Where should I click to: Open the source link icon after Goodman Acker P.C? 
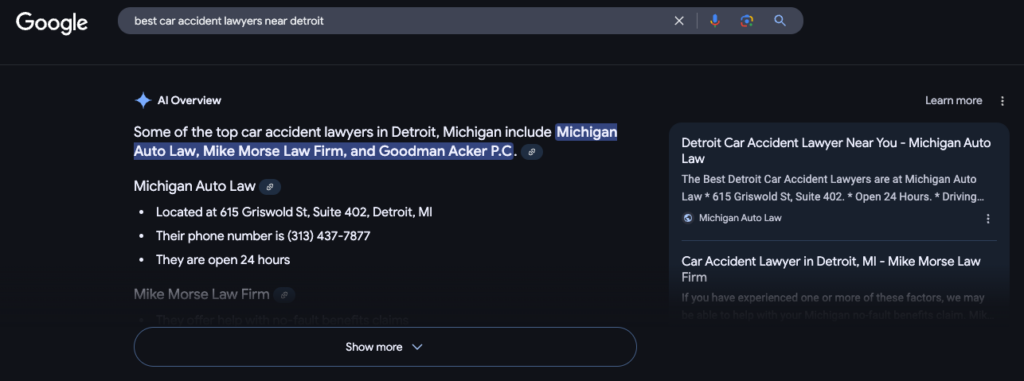click(x=532, y=152)
